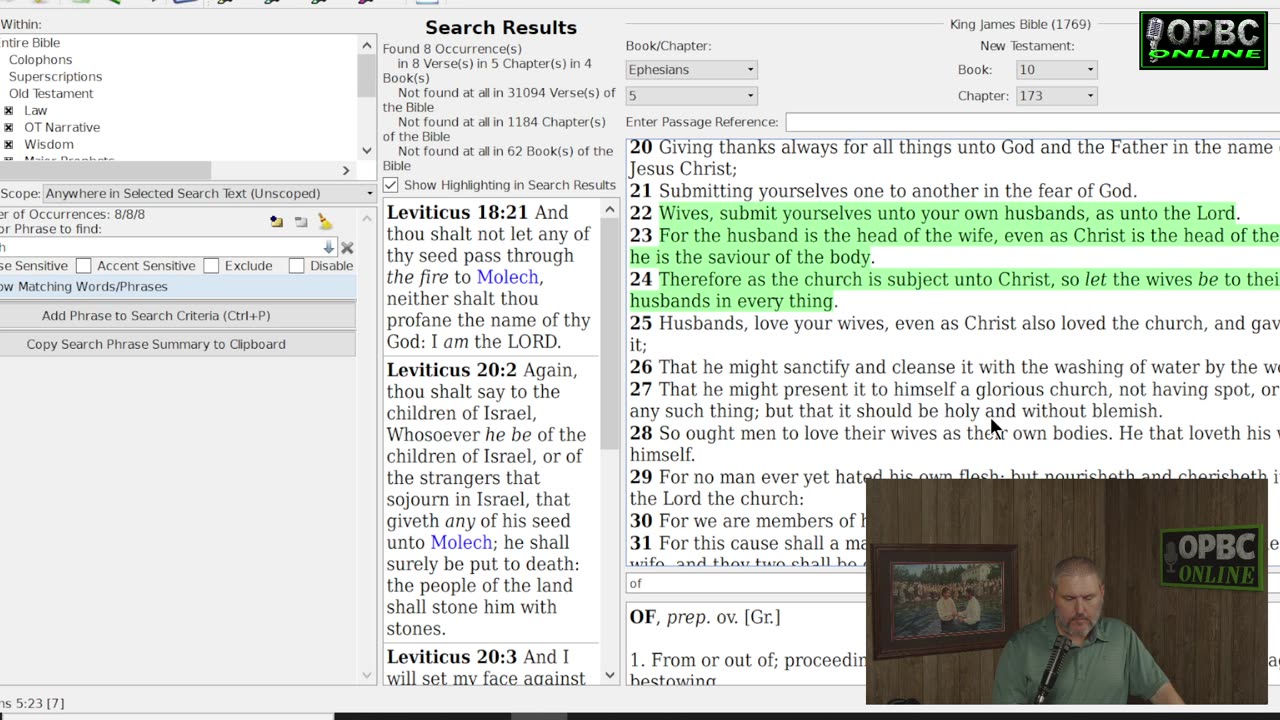Click the search results scroll up arrow
The width and height of the screenshot is (1280, 720).
point(610,210)
